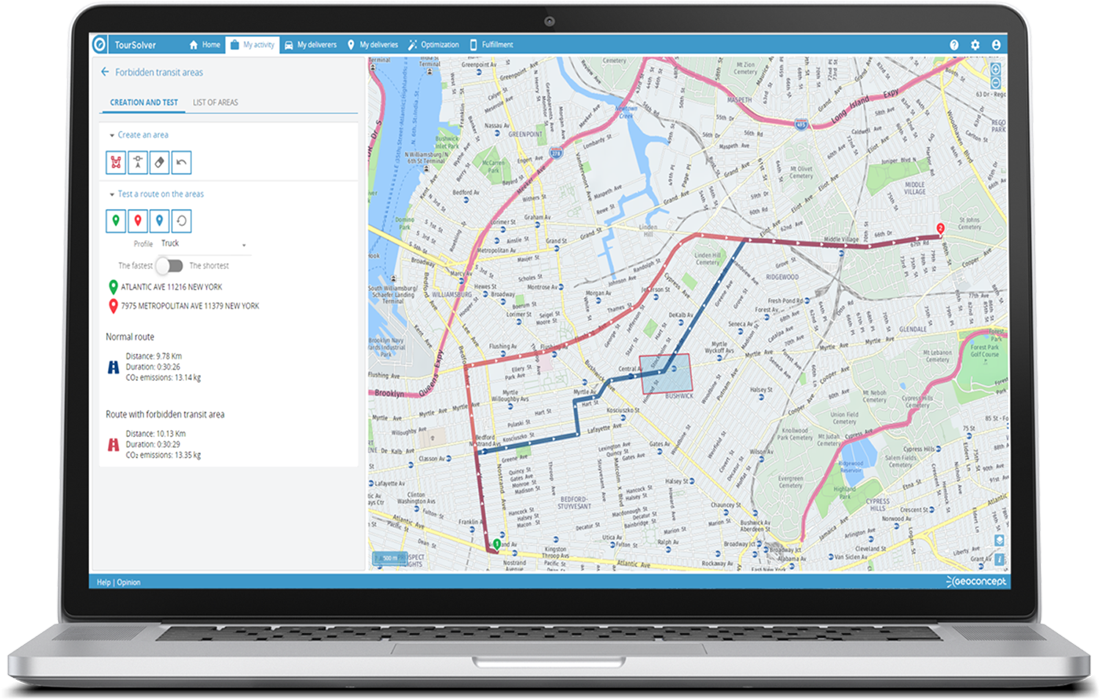Screen dimensions: 1100x699
Task: Click the Distance: 10.13 Km value
Action: pyautogui.click(x=156, y=433)
